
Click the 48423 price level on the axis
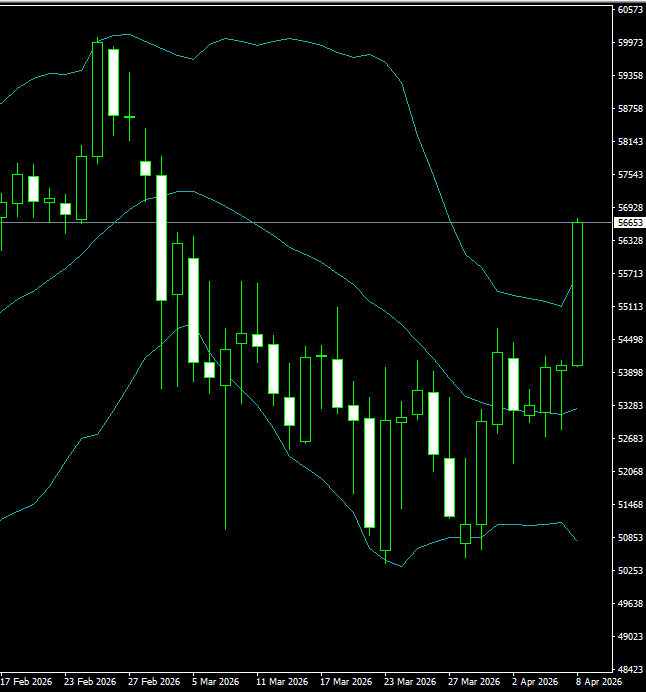pyautogui.click(x=629, y=670)
